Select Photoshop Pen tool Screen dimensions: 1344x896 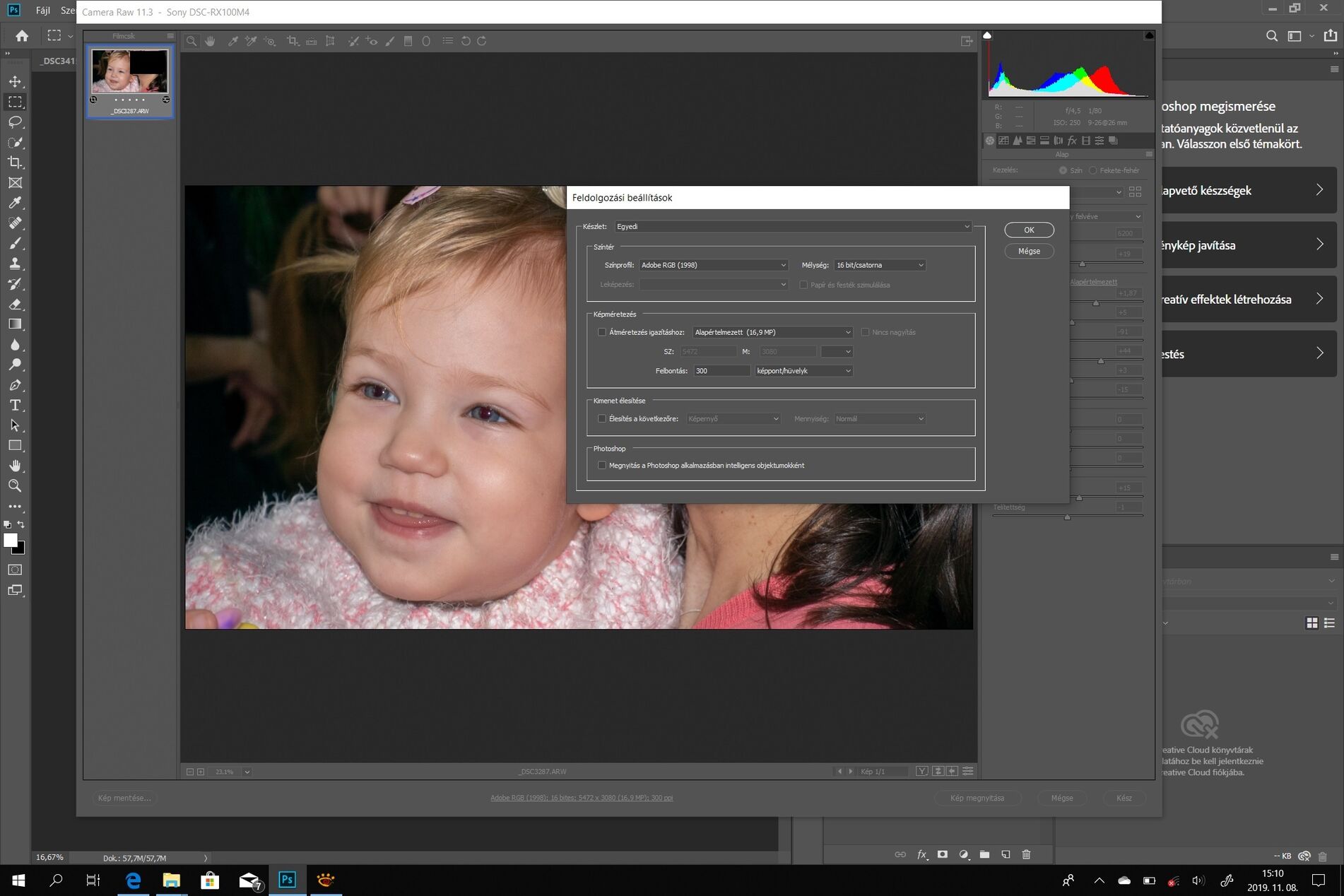(x=15, y=385)
